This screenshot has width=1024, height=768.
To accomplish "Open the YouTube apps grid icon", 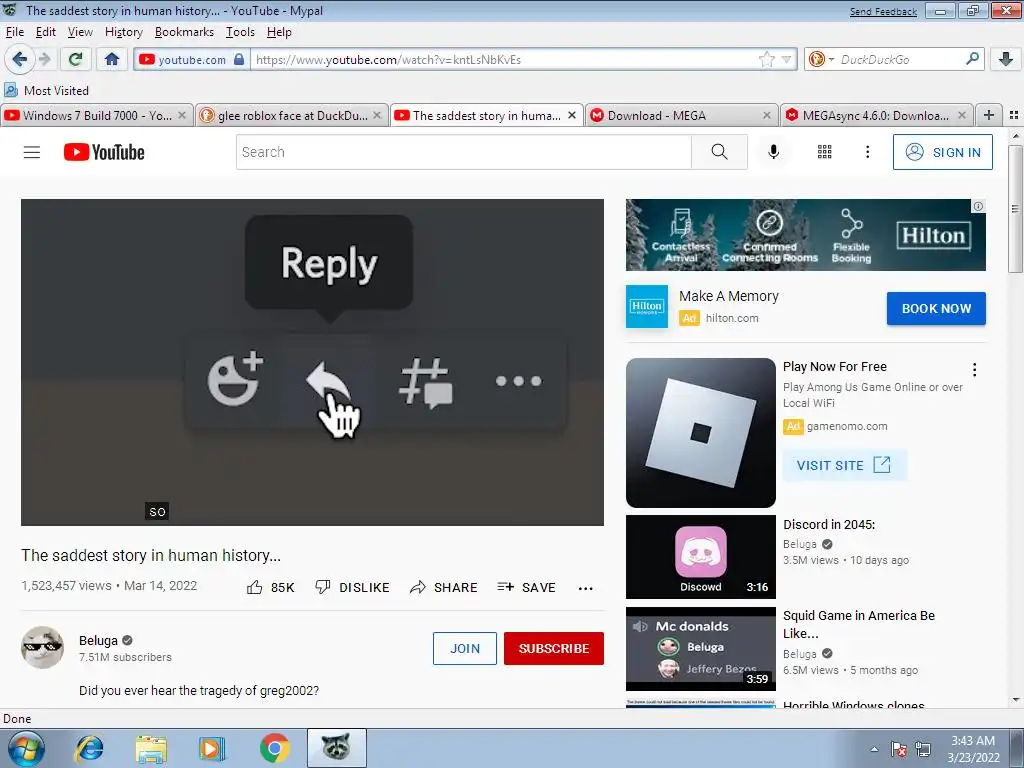I will click(x=825, y=152).
